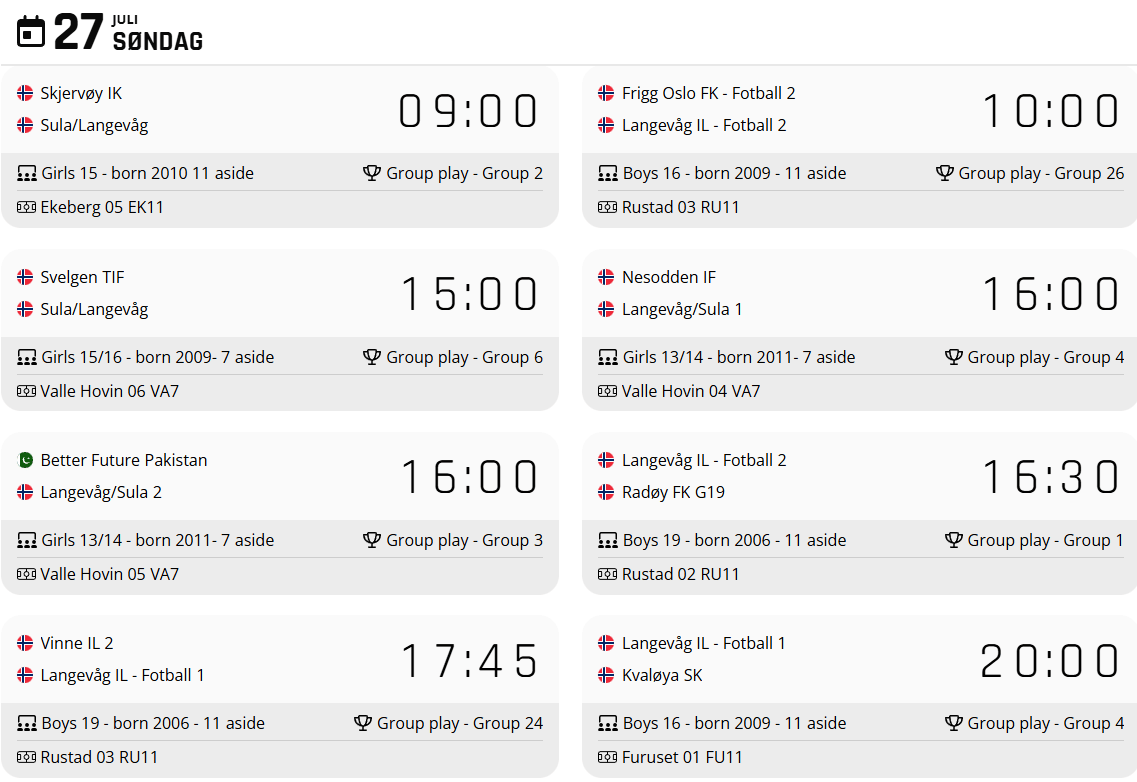Open the Svelgen TIF team link

[x=83, y=277]
